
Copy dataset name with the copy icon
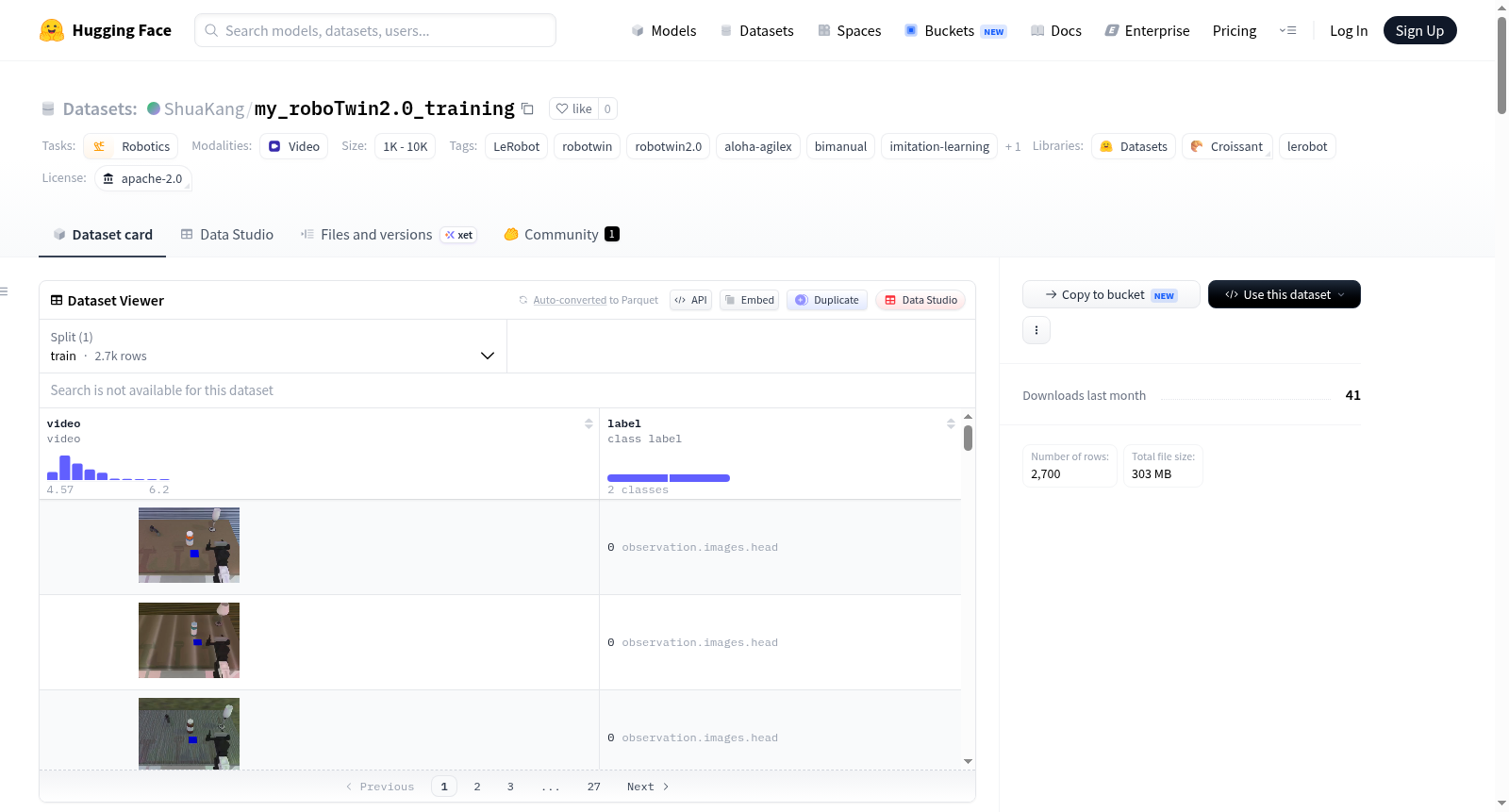pyautogui.click(x=528, y=109)
